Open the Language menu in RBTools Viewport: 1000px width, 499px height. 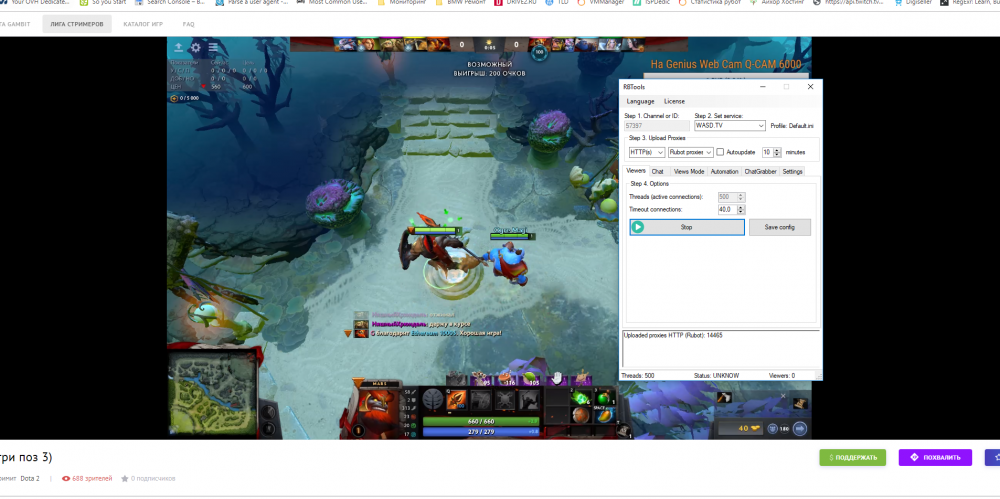(640, 101)
